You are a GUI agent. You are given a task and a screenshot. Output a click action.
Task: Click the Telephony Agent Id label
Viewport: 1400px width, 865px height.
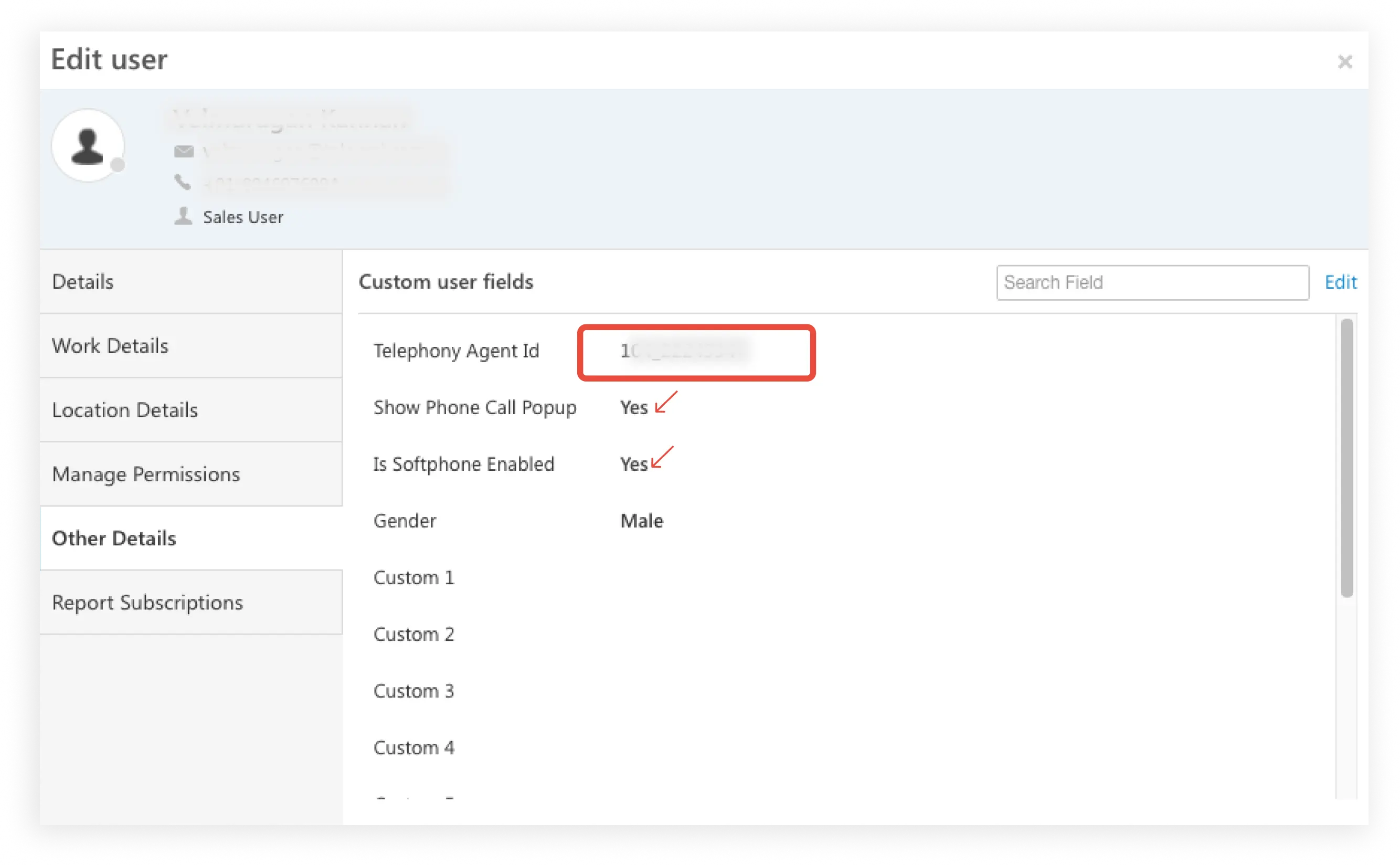click(x=457, y=351)
